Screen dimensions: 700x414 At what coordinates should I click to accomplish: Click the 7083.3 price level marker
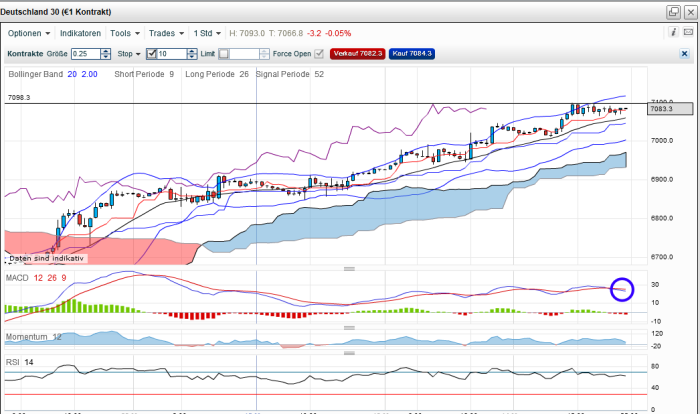pos(670,109)
